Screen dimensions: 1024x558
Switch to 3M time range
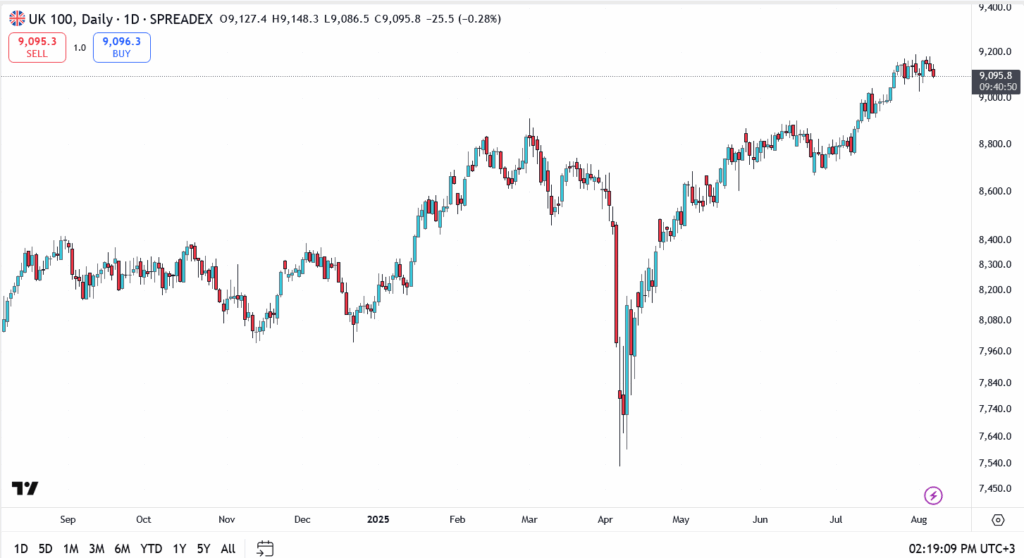[x=97, y=548]
